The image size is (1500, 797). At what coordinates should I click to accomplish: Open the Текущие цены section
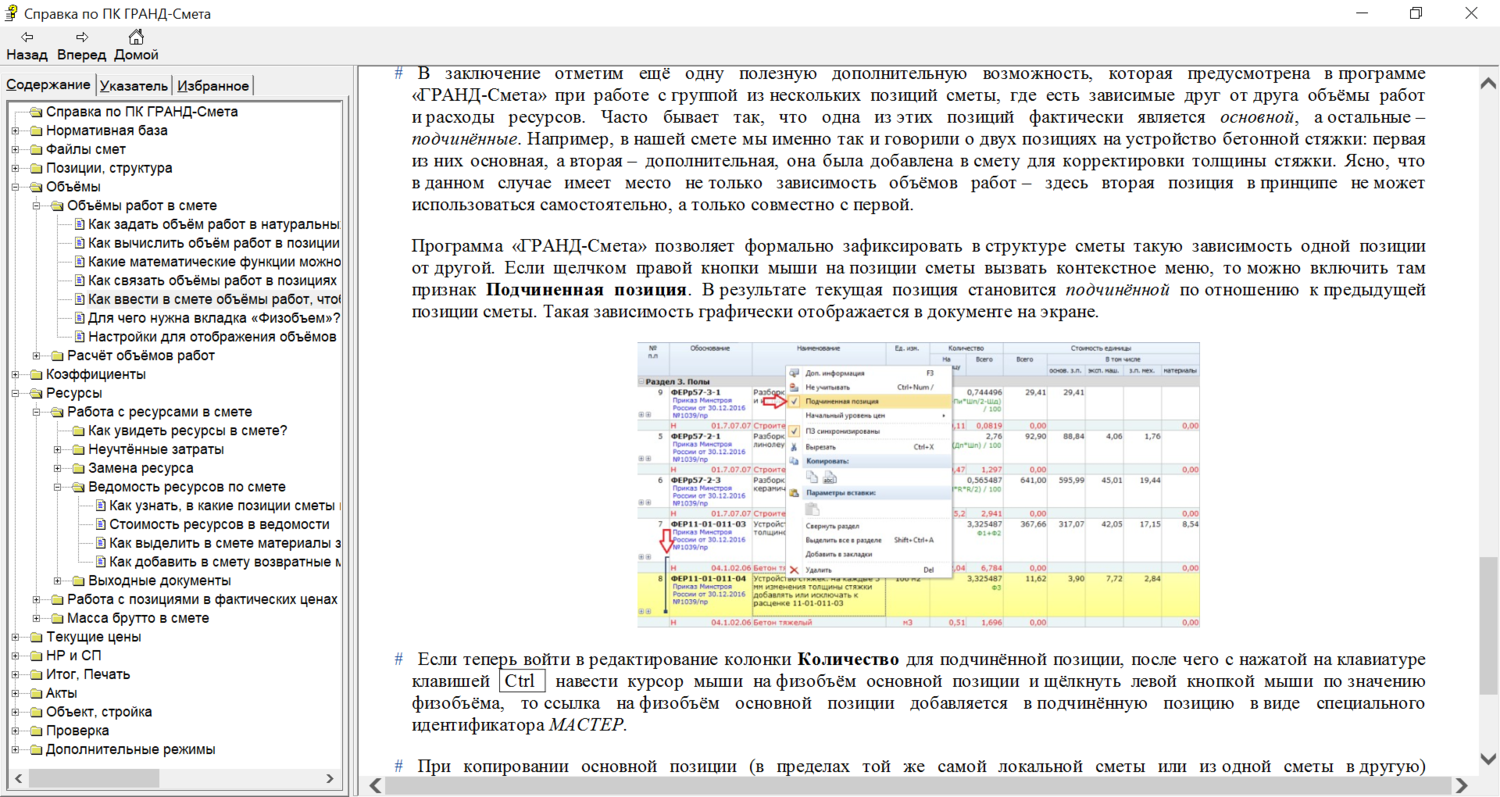pyautogui.click(x=93, y=637)
